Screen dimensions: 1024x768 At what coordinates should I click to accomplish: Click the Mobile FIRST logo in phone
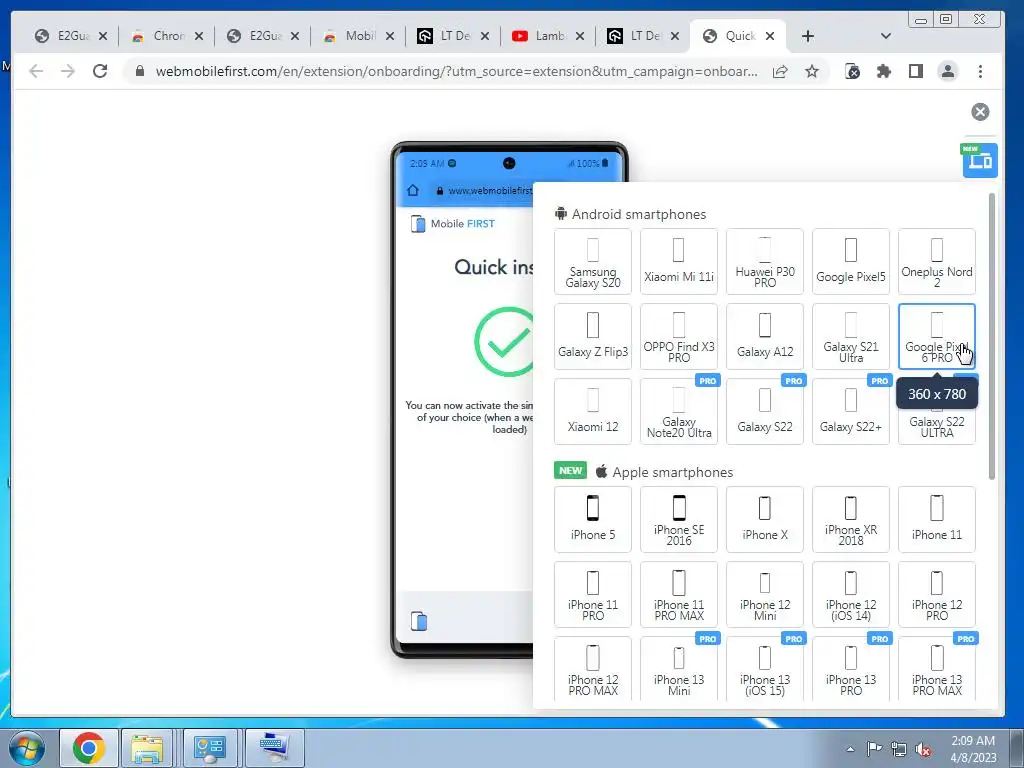[x=453, y=224]
